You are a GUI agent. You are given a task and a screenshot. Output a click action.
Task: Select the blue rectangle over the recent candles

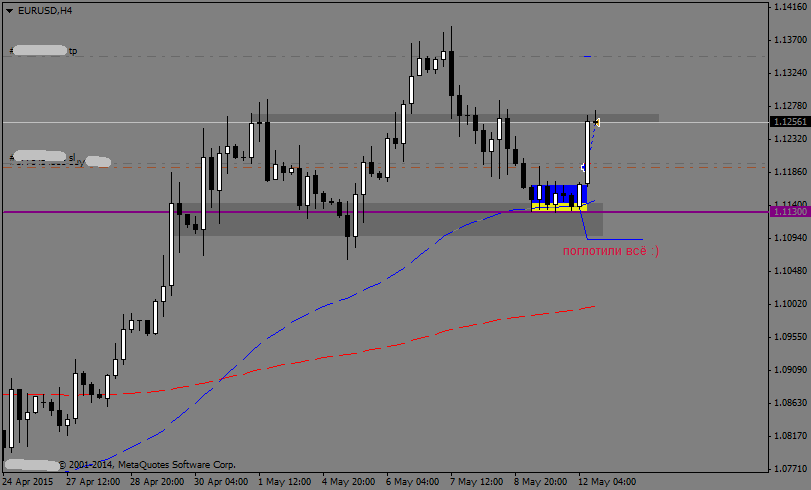coord(559,195)
